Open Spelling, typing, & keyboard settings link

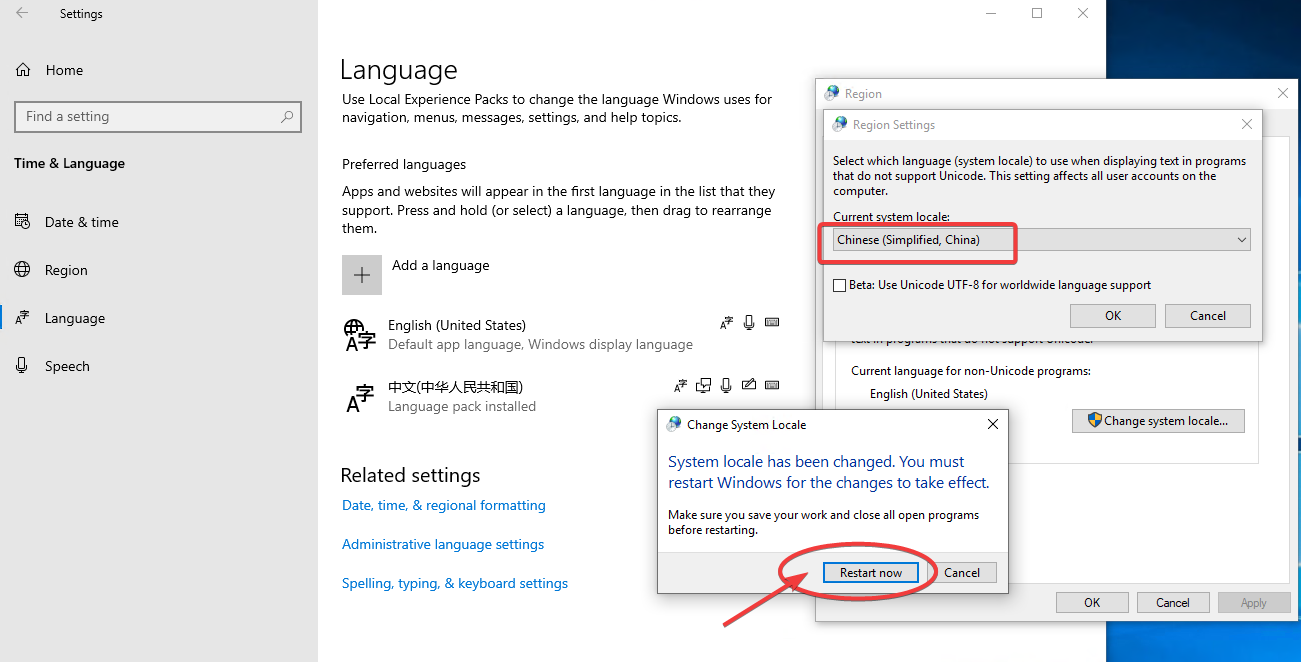[455, 583]
